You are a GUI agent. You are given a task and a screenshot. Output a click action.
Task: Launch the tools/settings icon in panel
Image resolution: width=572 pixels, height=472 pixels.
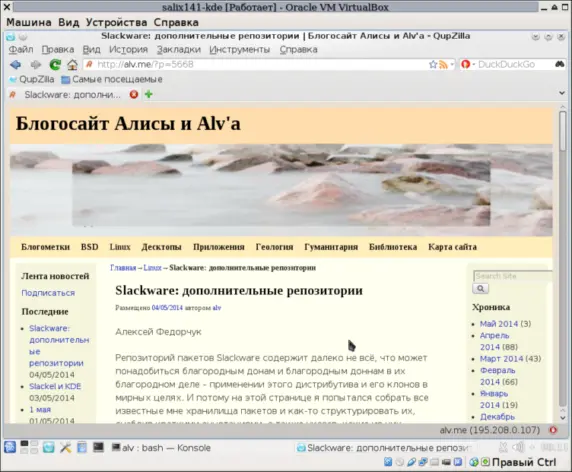point(66,448)
